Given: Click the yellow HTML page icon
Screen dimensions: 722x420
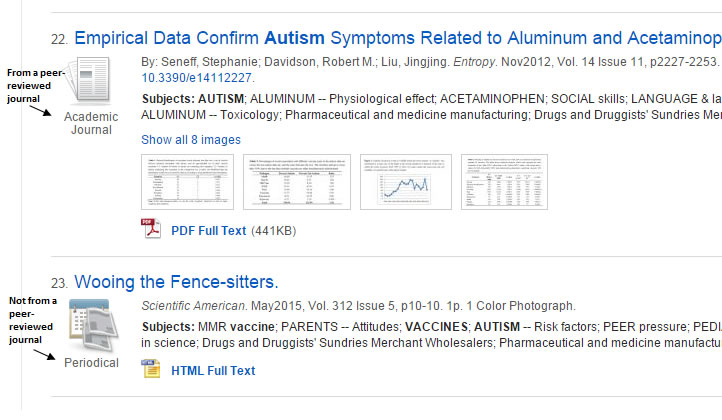Looking at the screenshot, I should pos(151,369).
